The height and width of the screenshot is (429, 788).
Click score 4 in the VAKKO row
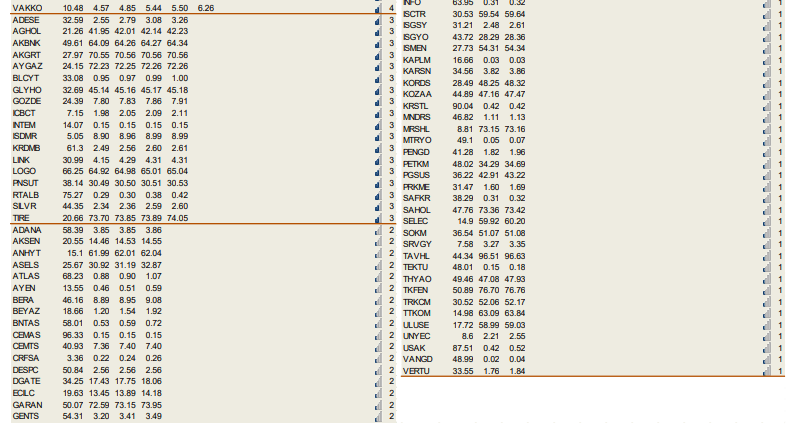click(391, 9)
